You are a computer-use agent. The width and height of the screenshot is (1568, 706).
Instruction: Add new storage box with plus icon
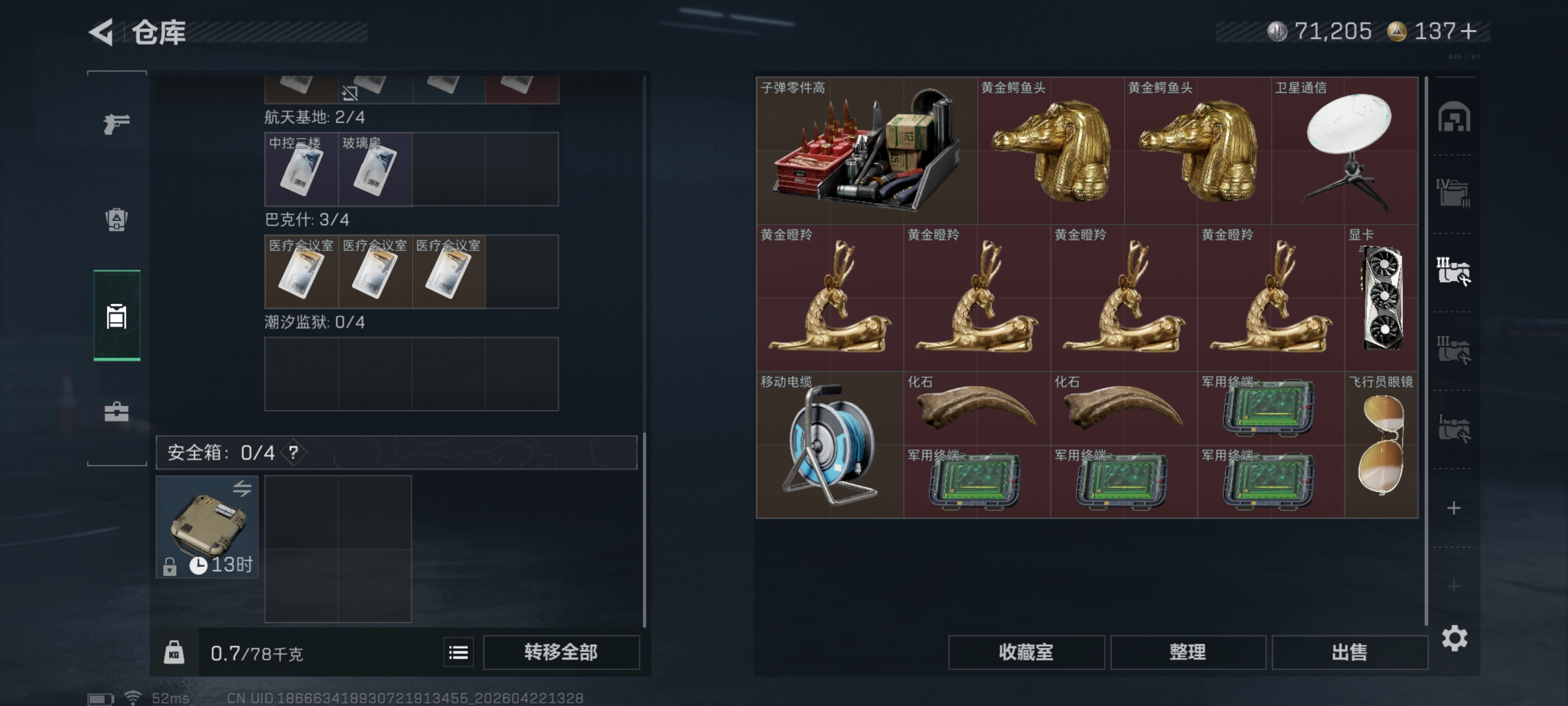point(1453,508)
